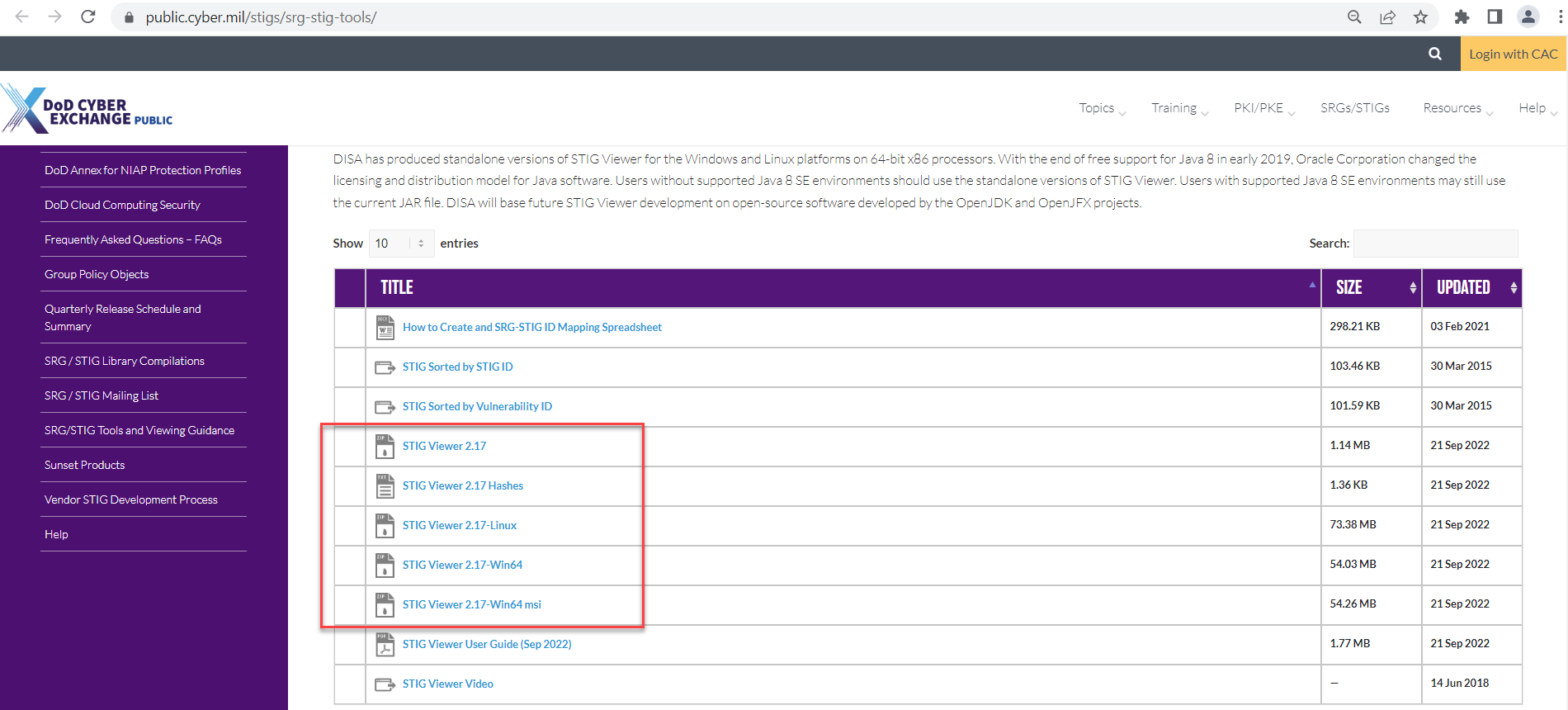Screen dimensions: 1568x710
Task: Sort the table by TITLE column
Action: (x=843, y=287)
